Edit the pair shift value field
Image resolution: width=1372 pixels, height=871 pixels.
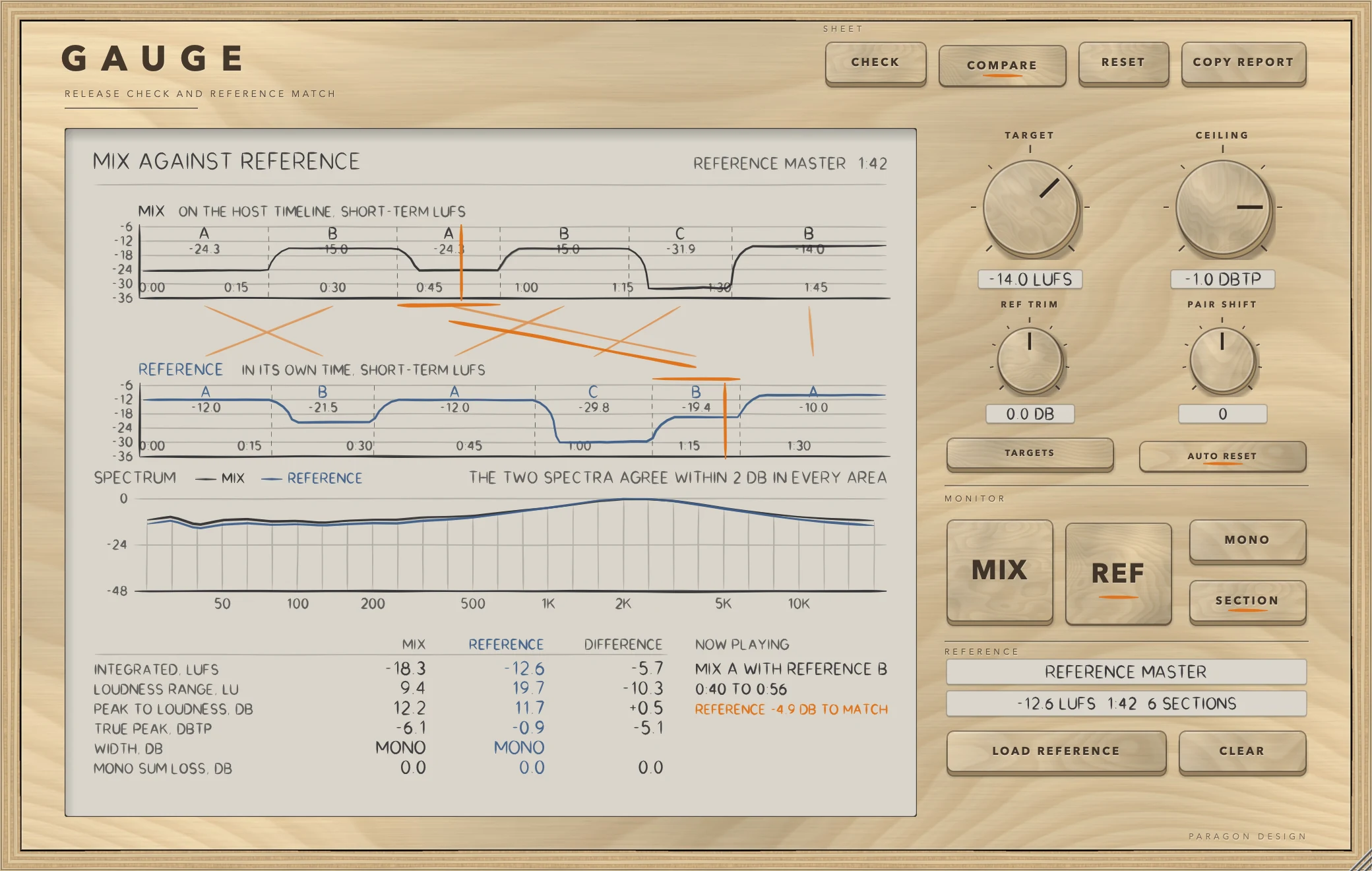pyautogui.click(x=1223, y=414)
